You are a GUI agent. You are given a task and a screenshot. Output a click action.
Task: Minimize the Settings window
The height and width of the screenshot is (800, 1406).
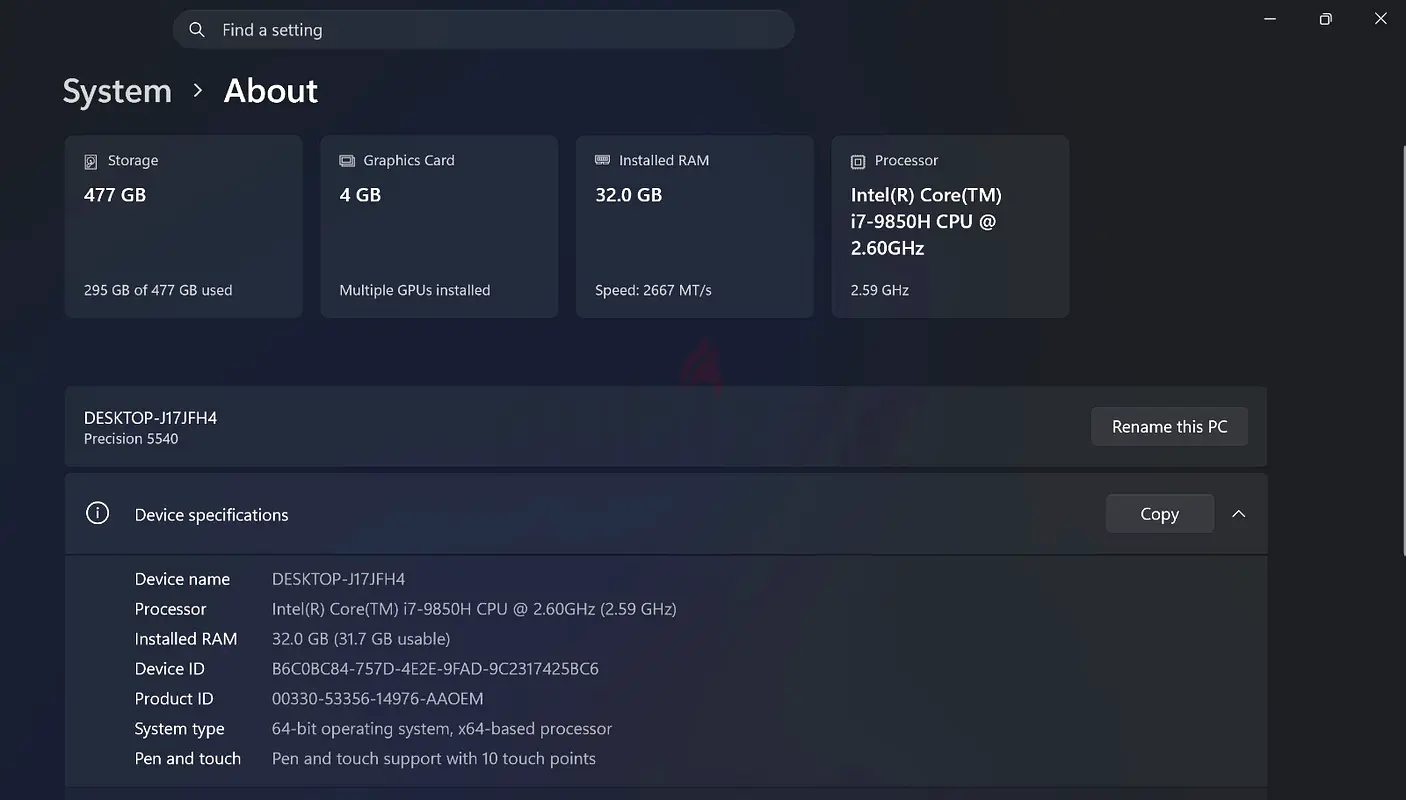coord(1270,19)
